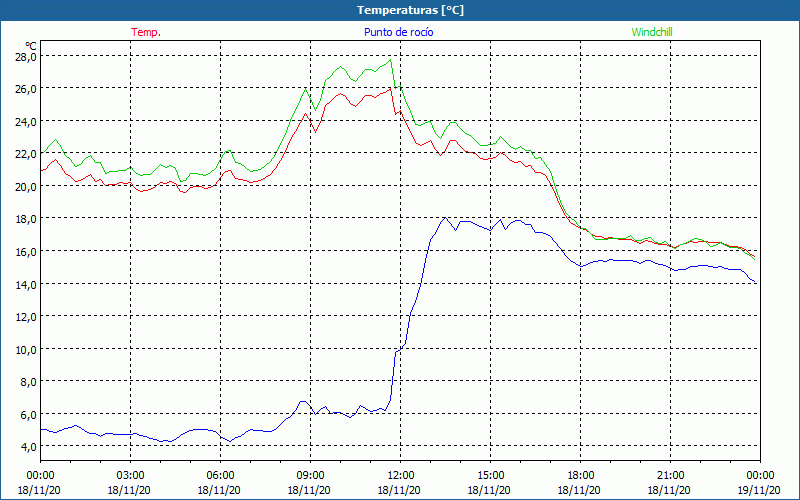Viewport: 800px width, 500px height.
Task: Click the 12,0 y-axis value
Action: pos(25,316)
